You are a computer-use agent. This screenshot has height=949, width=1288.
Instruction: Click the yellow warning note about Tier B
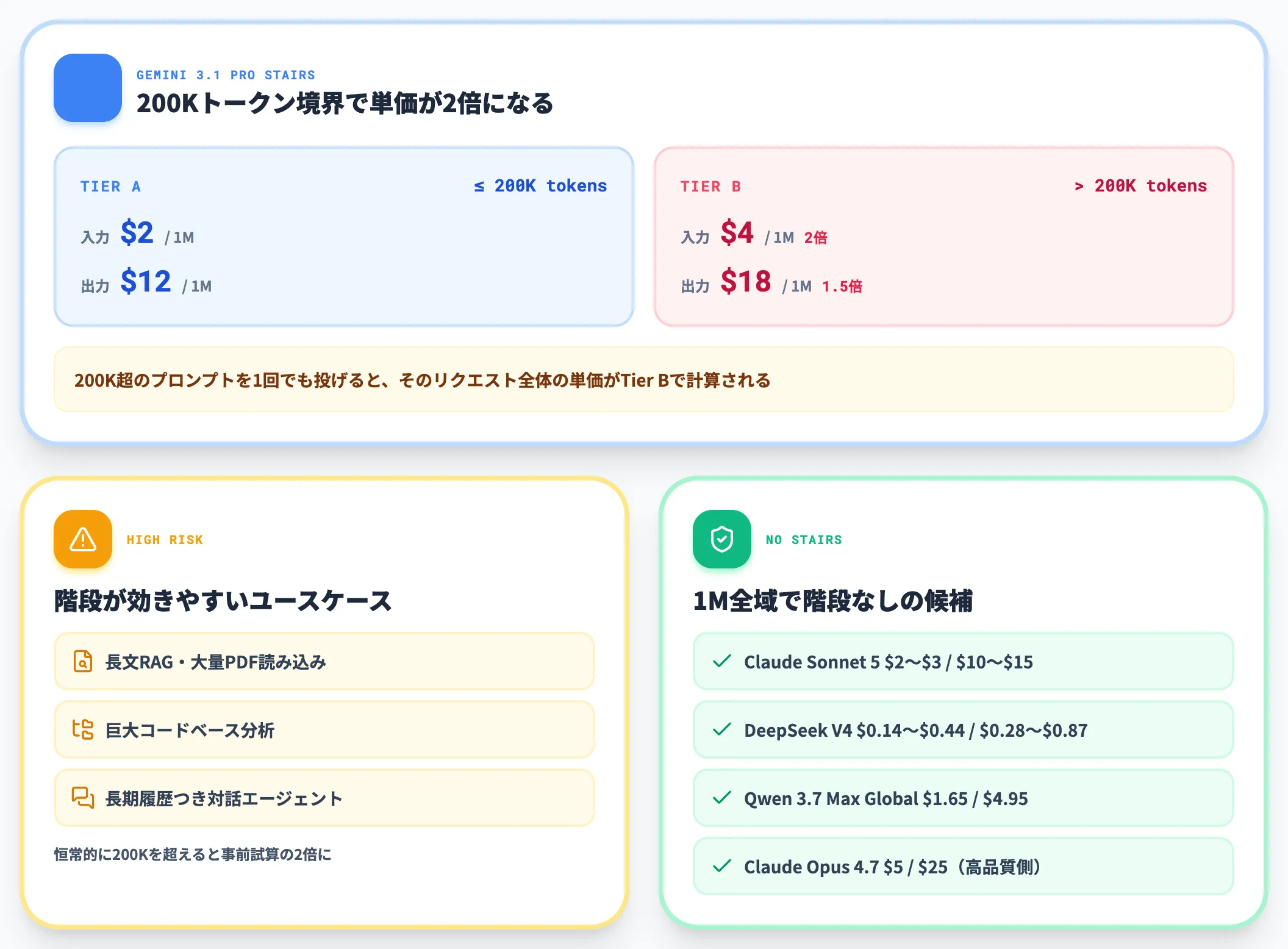(644, 379)
